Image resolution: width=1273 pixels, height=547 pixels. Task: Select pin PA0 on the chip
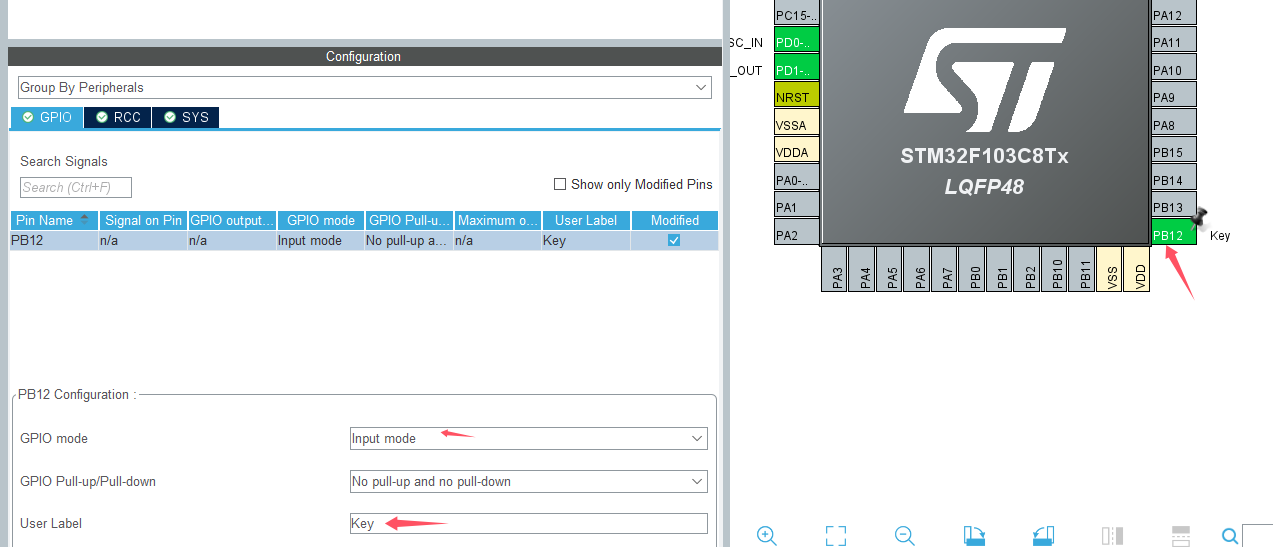(x=797, y=179)
